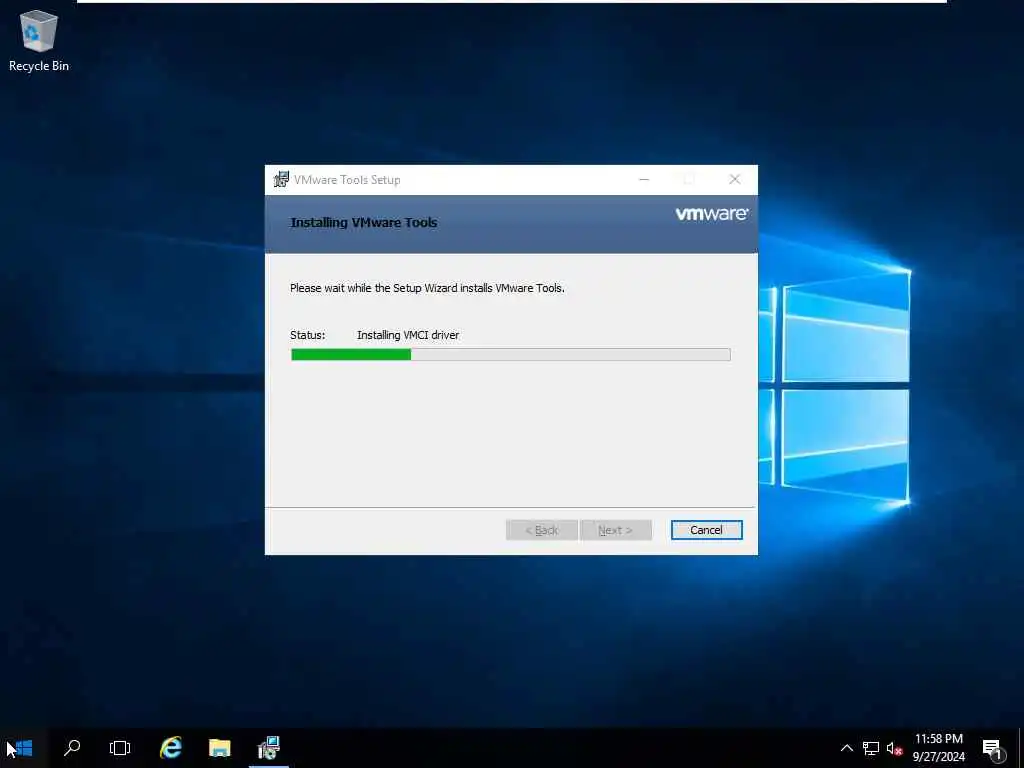Open taskbar Search magnifier
The image size is (1024, 768).
(x=72, y=748)
